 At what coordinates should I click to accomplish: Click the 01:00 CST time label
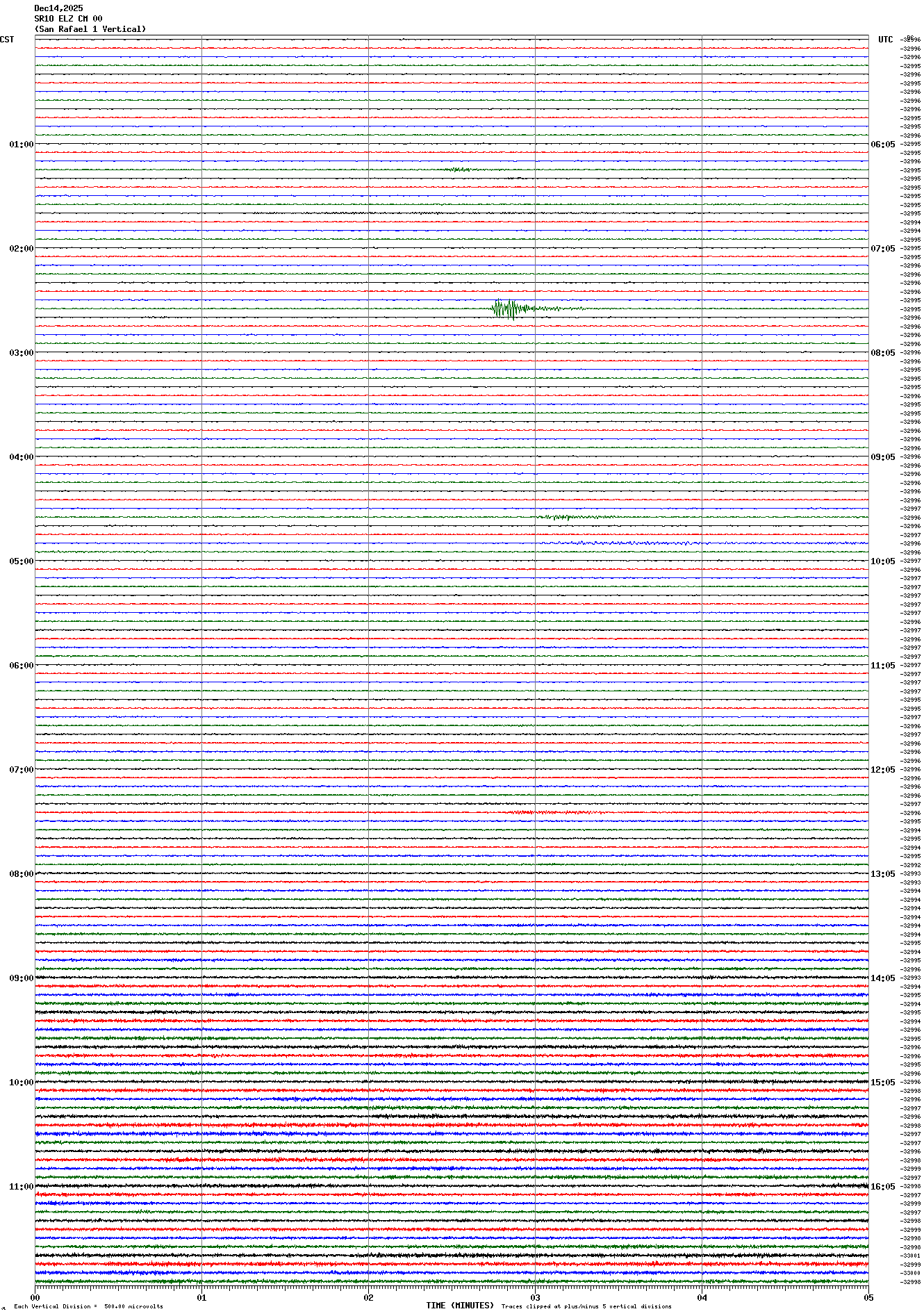[21, 145]
